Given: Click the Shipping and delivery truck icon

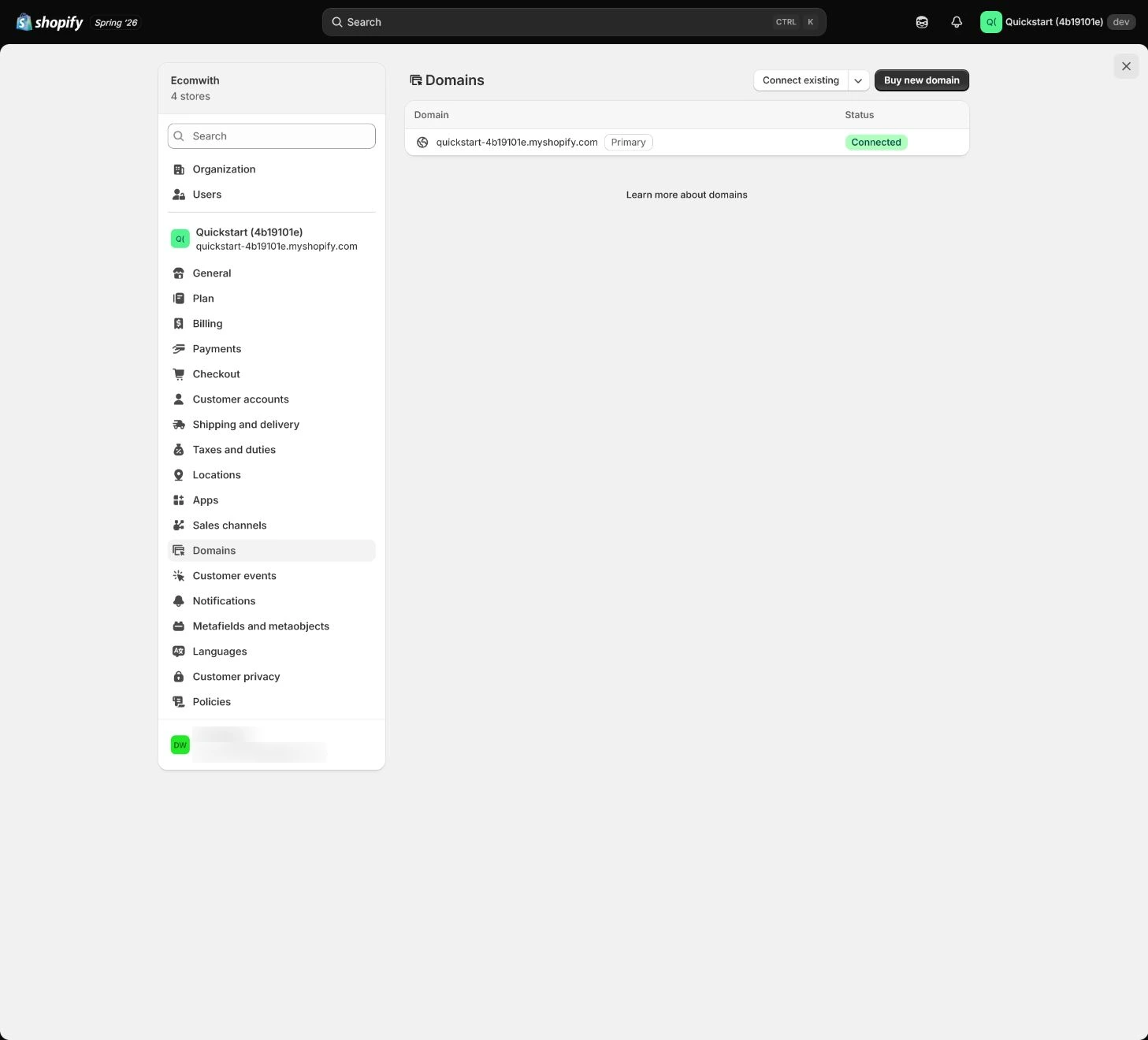Looking at the screenshot, I should point(179,425).
